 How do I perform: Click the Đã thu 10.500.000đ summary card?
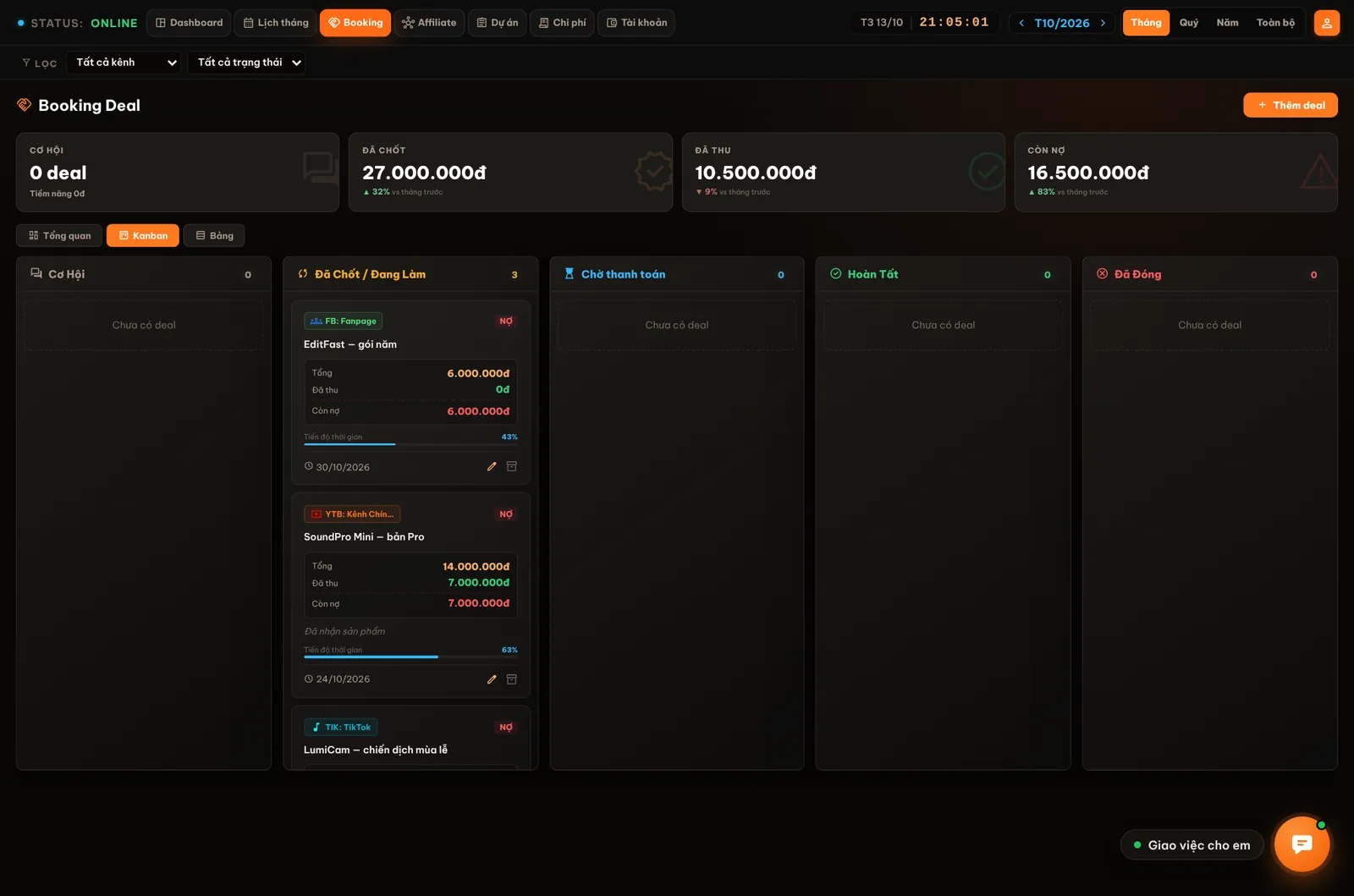(844, 172)
